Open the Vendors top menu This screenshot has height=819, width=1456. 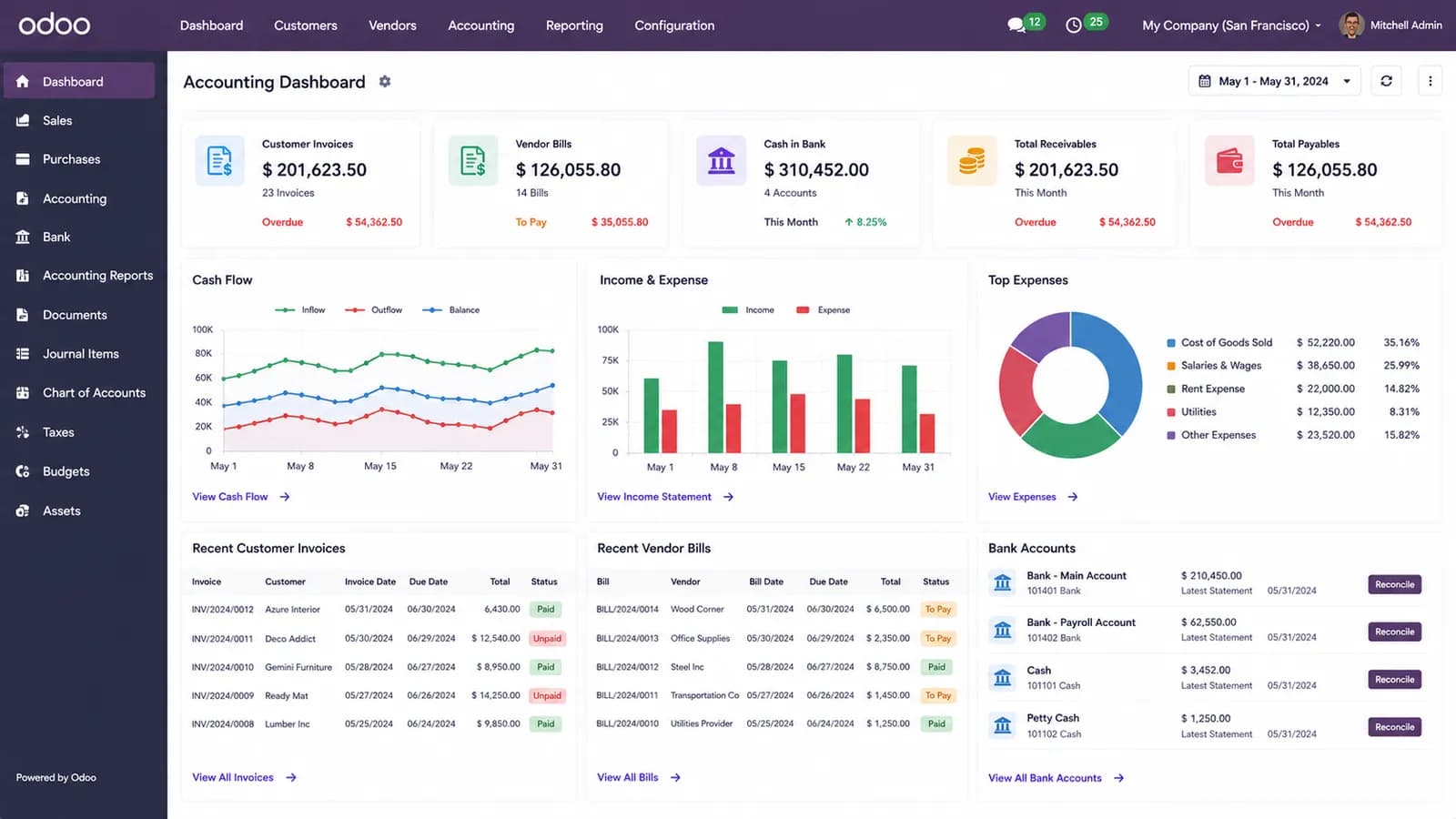click(x=392, y=25)
